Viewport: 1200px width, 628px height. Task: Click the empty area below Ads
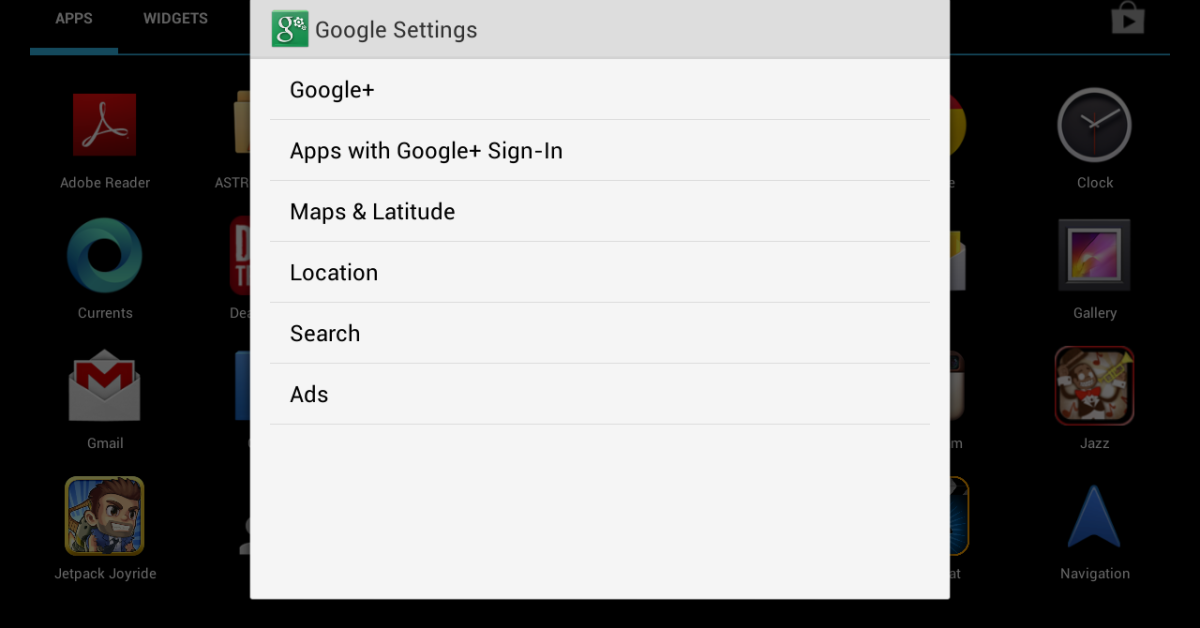point(599,510)
